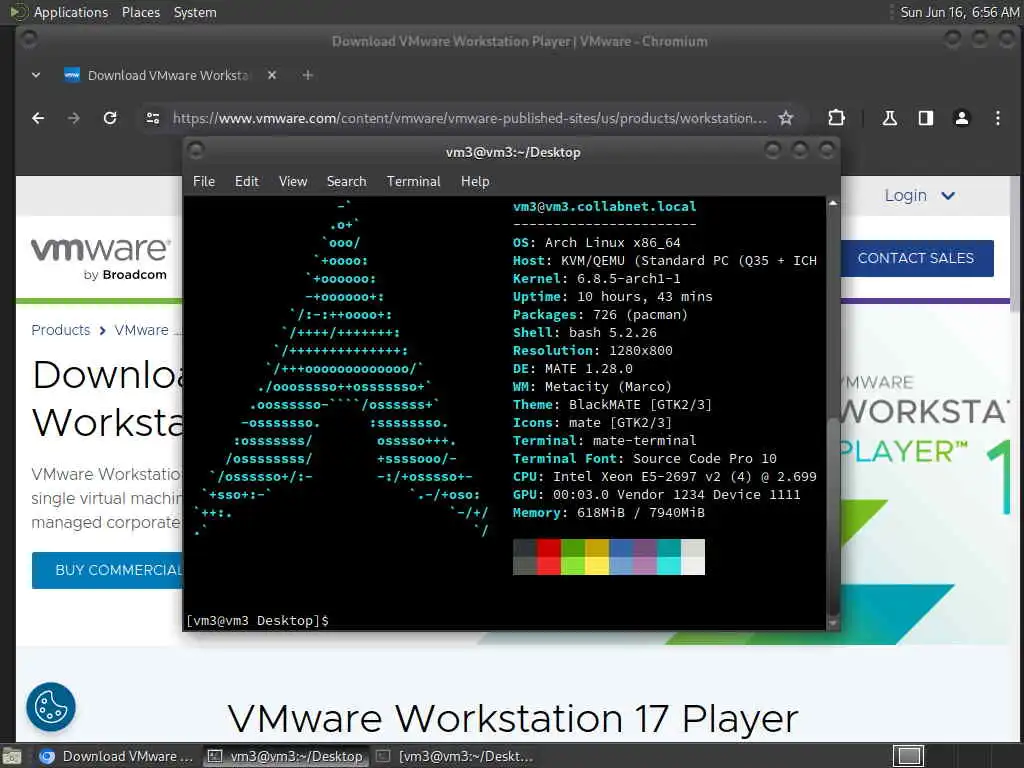Click terminal scrollbar up arrow
Screen dimensions: 1024x768
[833, 203]
